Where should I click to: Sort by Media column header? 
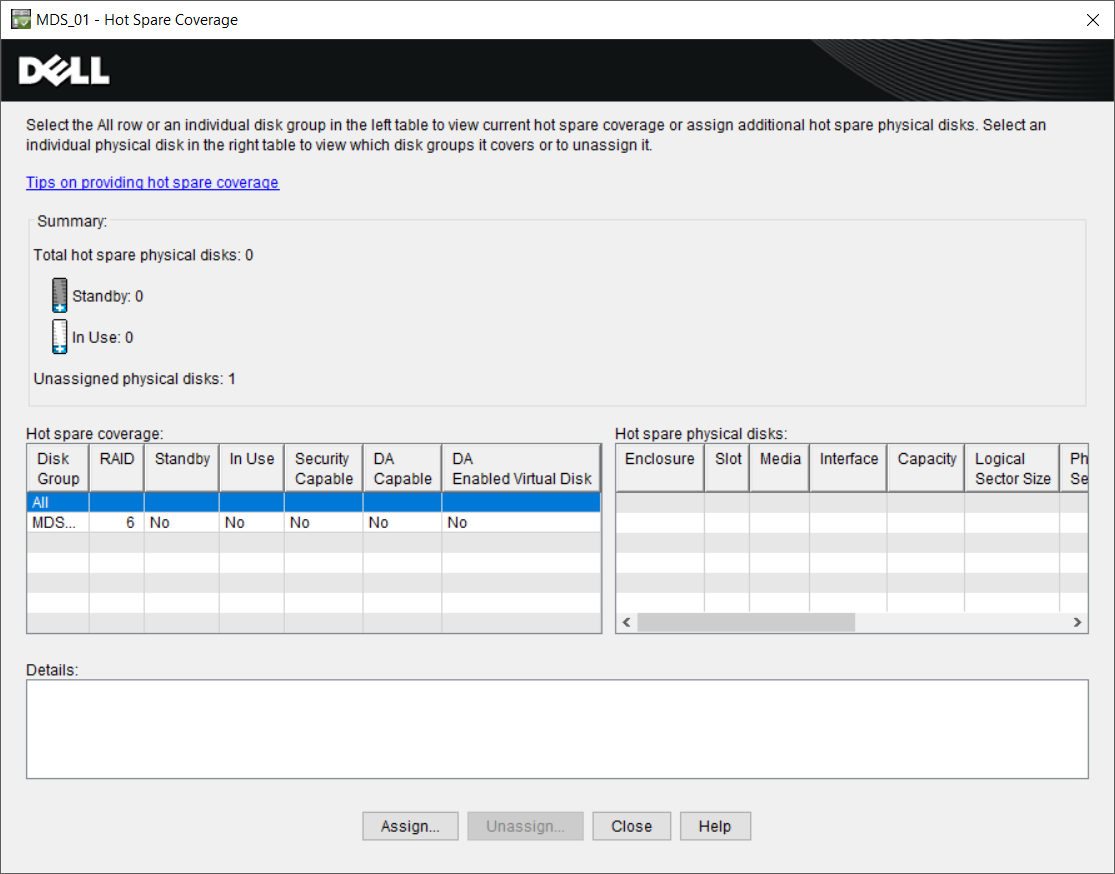click(x=780, y=469)
